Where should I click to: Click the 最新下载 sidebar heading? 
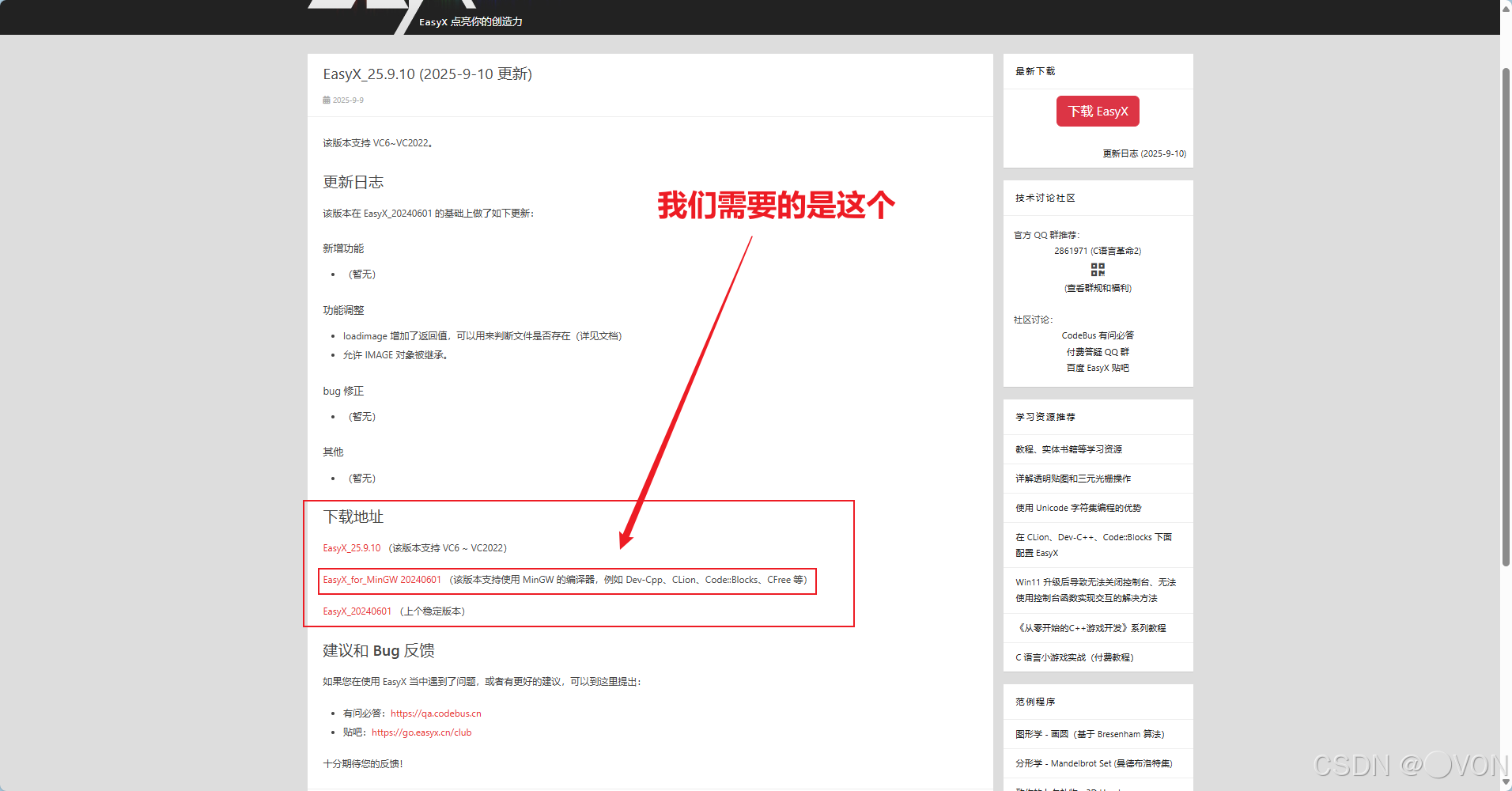pyautogui.click(x=1035, y=71)
